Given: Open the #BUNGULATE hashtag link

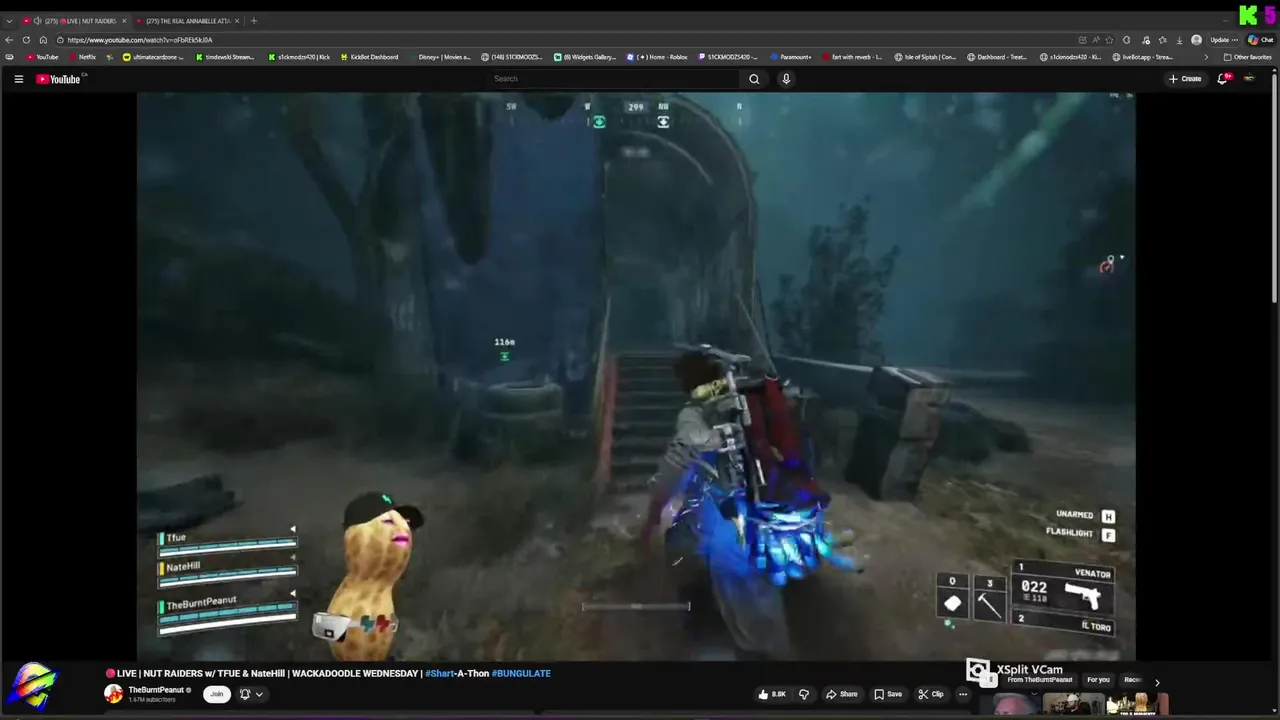Looking at the screenshot, I should (x=521, y=674).
